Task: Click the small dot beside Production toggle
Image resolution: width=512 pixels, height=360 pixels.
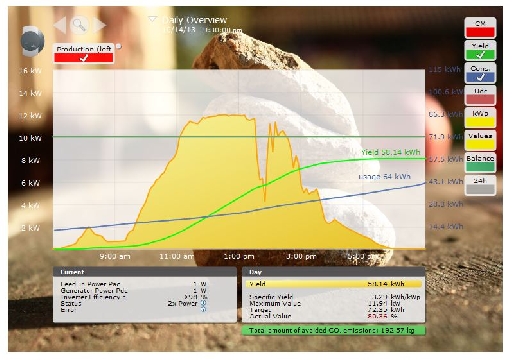Action: pos(118,47)
